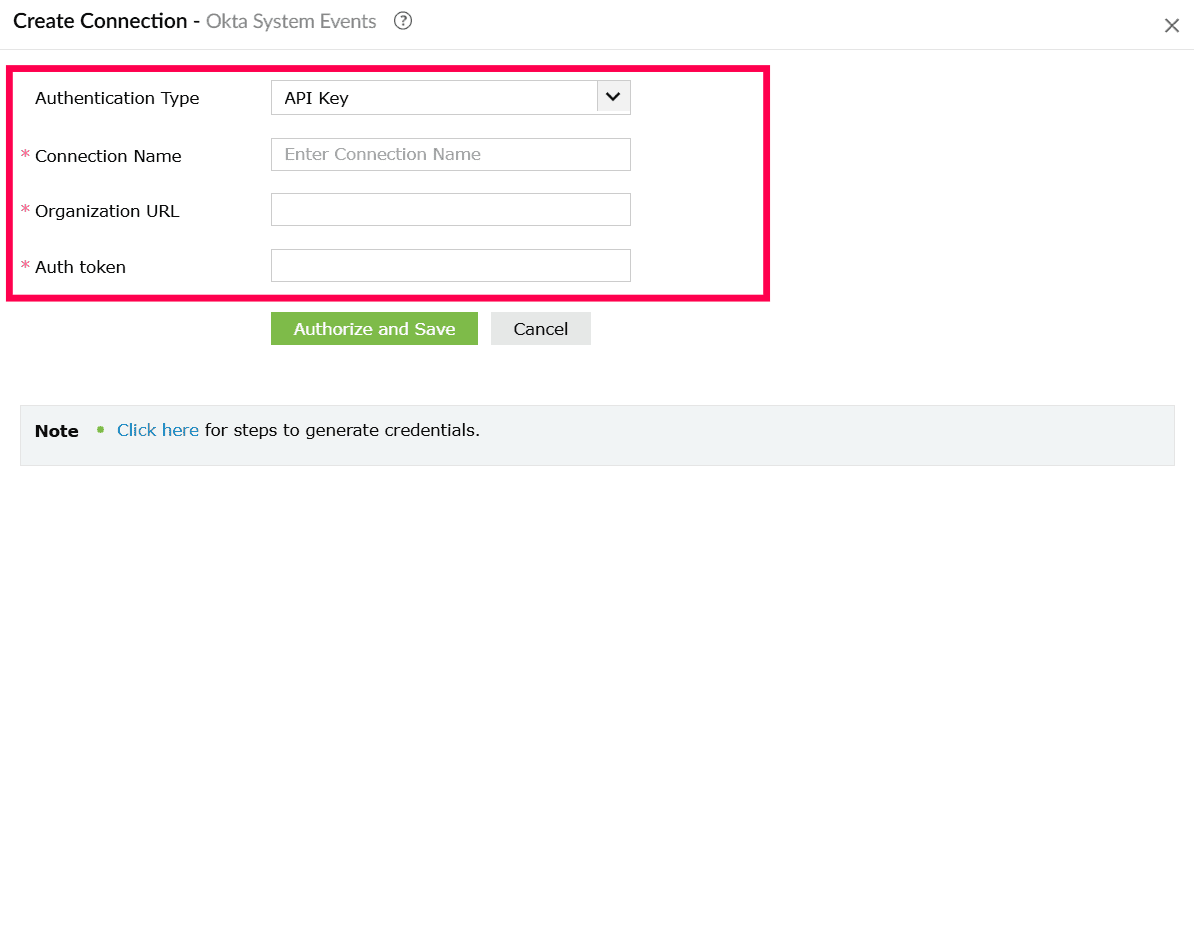
Task: Click the Connection Name label
Action: [x=108, y=156]
